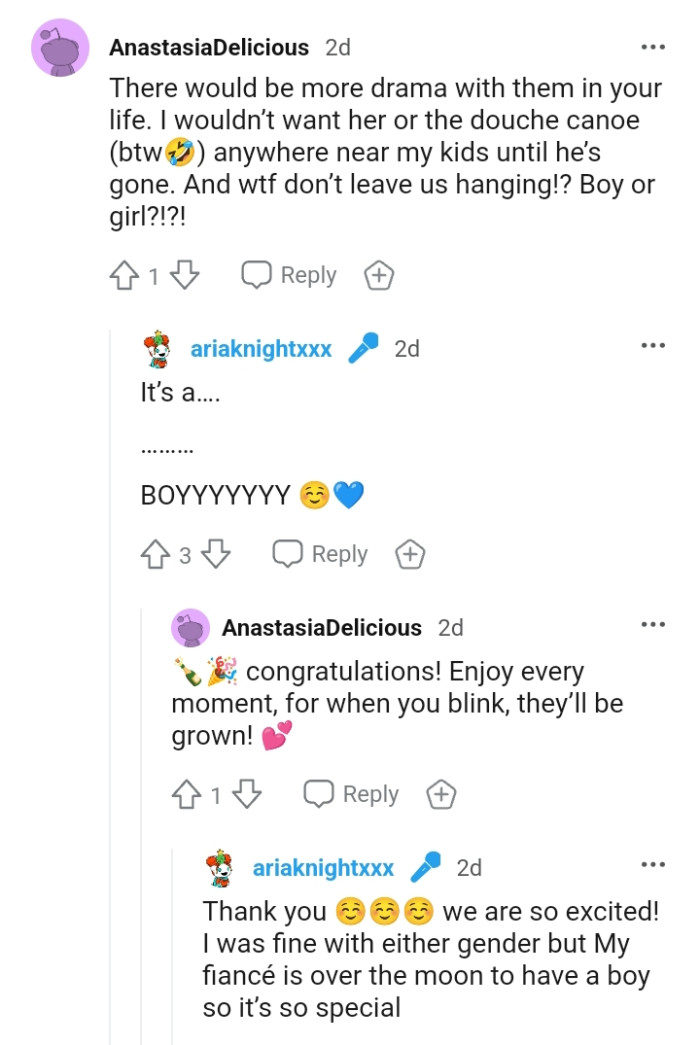The width and height of the screenshot is (700, 1045).
Task: Open ariaknightxxx's profile via their username
Action: (261, 348)
